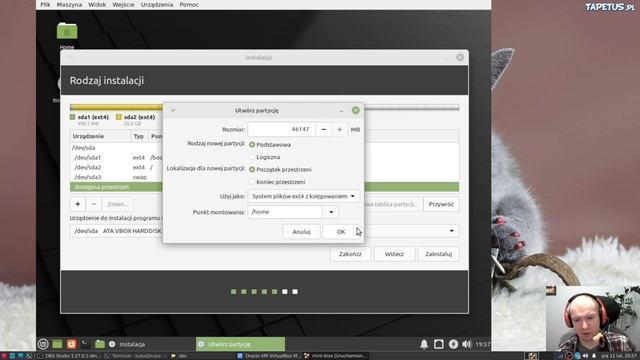Select the dostępna przestrzeń row
The width and height of the screenshot is (640, 360).
pyautogui.click(x=264, y=187)
